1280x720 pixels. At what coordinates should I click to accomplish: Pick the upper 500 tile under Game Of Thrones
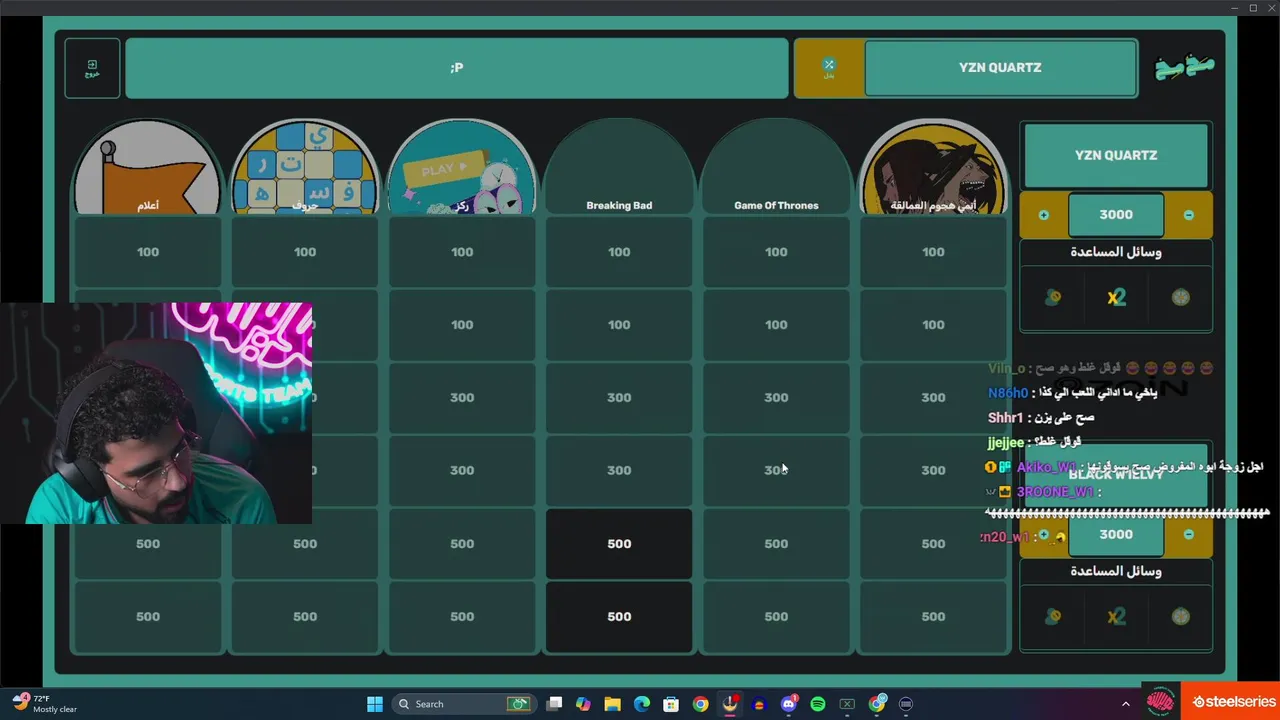point(776,544)
